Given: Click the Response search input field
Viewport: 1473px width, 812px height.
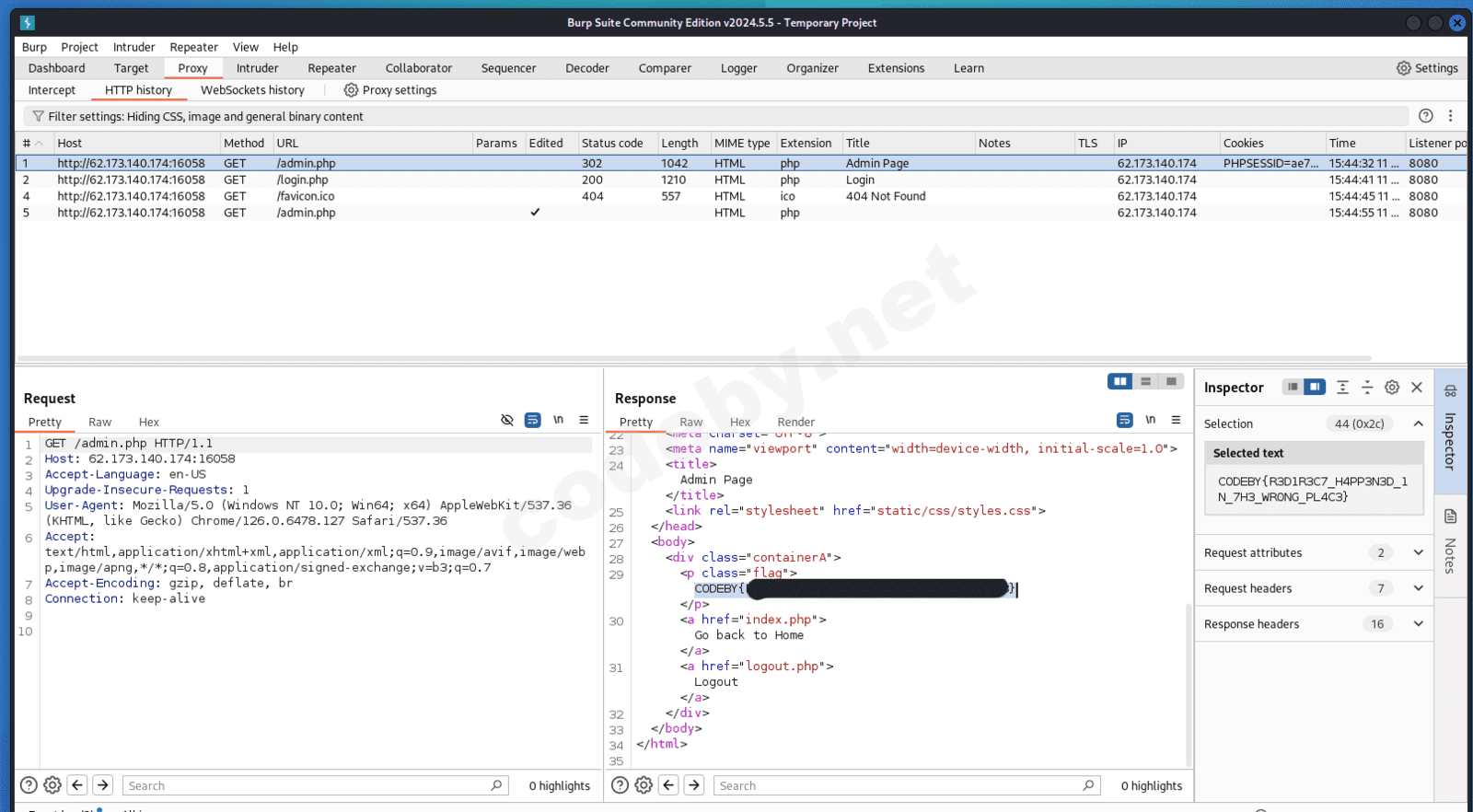Looking at the screenshot, I should tap(898, 785).
